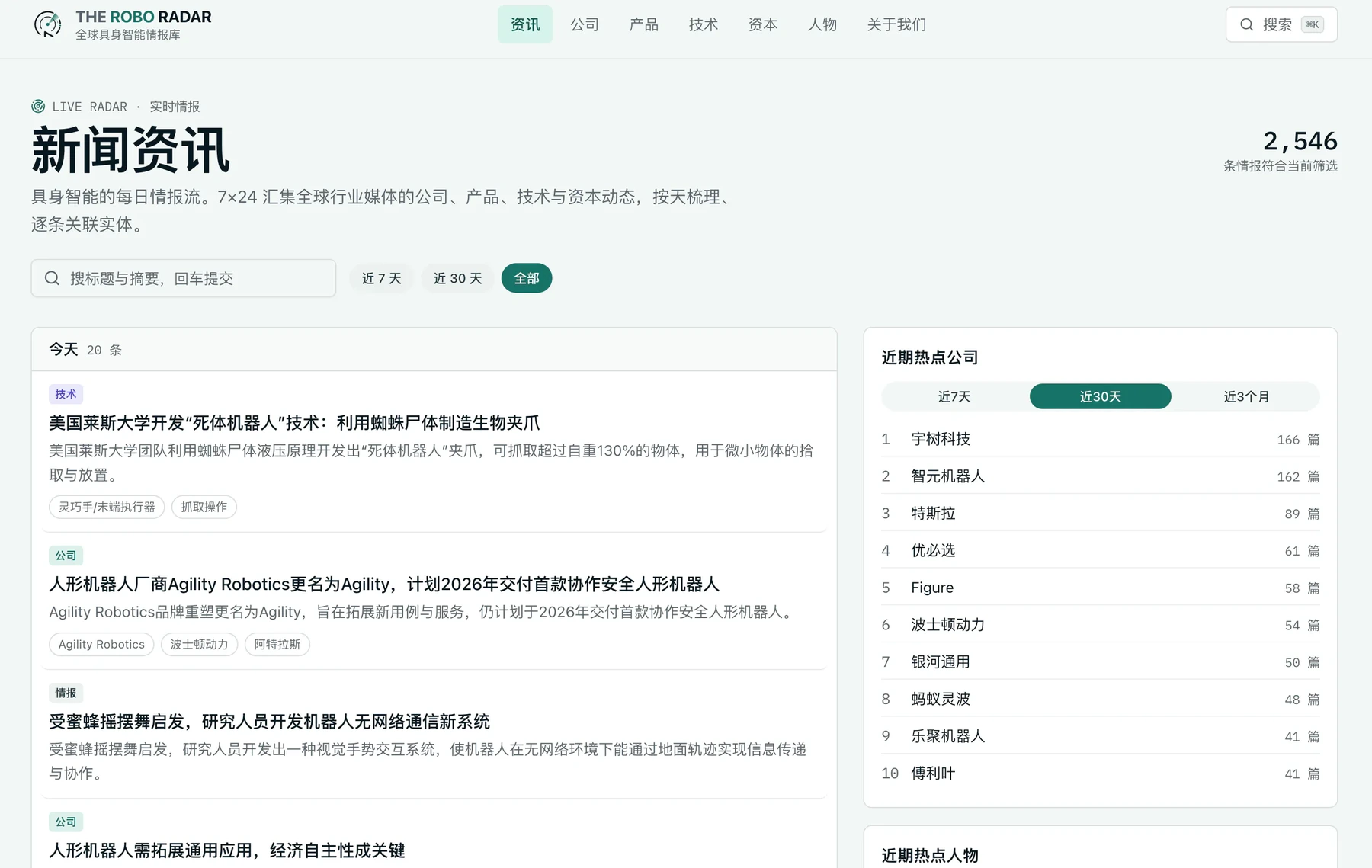Open the 受蜜蜂摇摆舞启发 article headline

[x=269, y=721]
